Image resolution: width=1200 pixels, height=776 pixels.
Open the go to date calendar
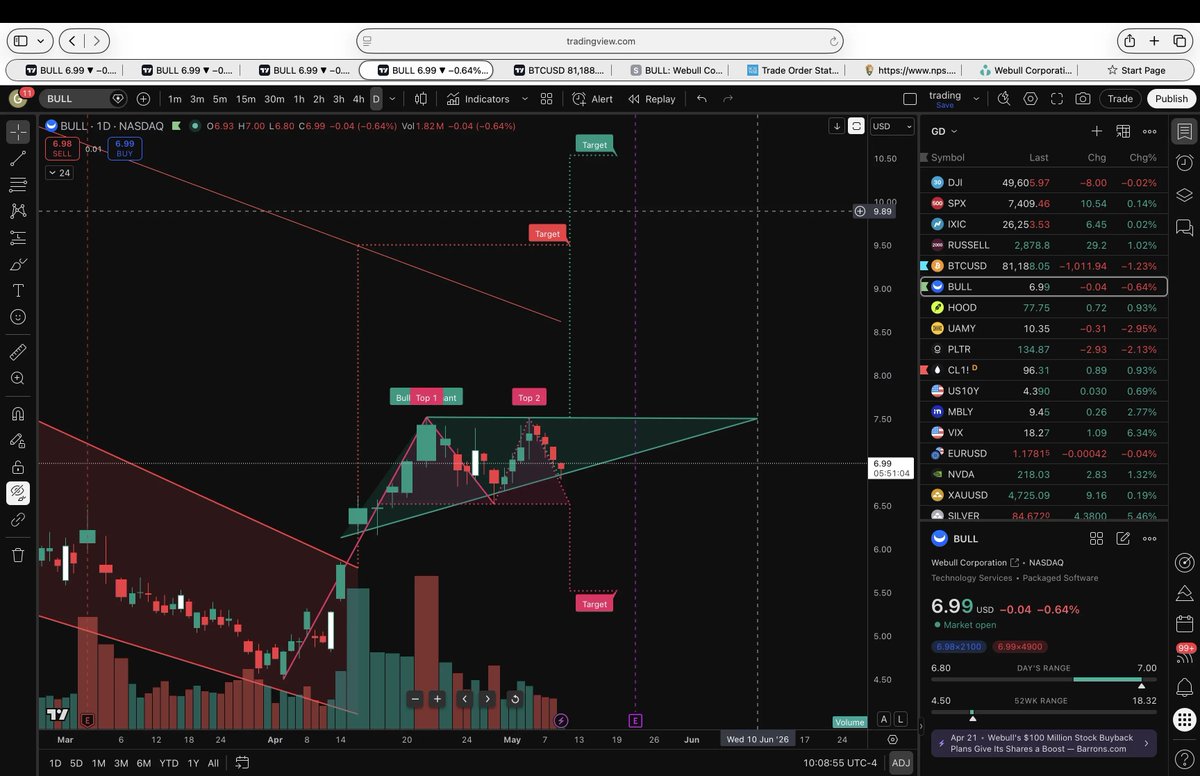pyautogui.click(x=241, y=763)
